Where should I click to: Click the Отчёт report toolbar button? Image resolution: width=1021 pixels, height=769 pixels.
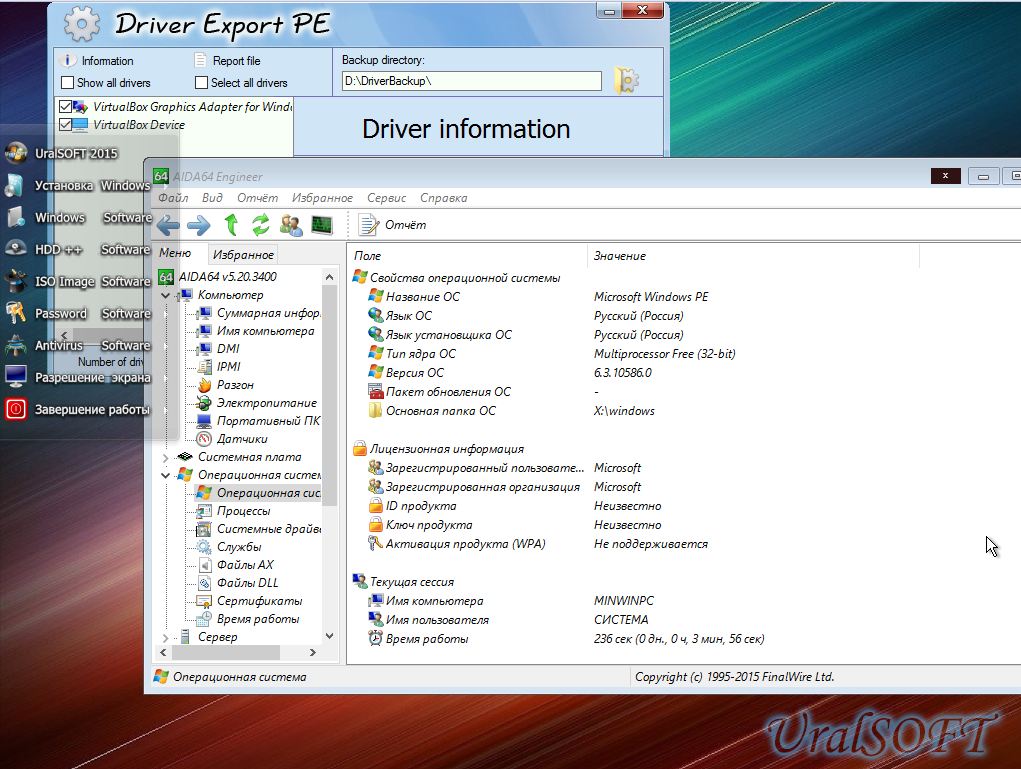[392, 225]
